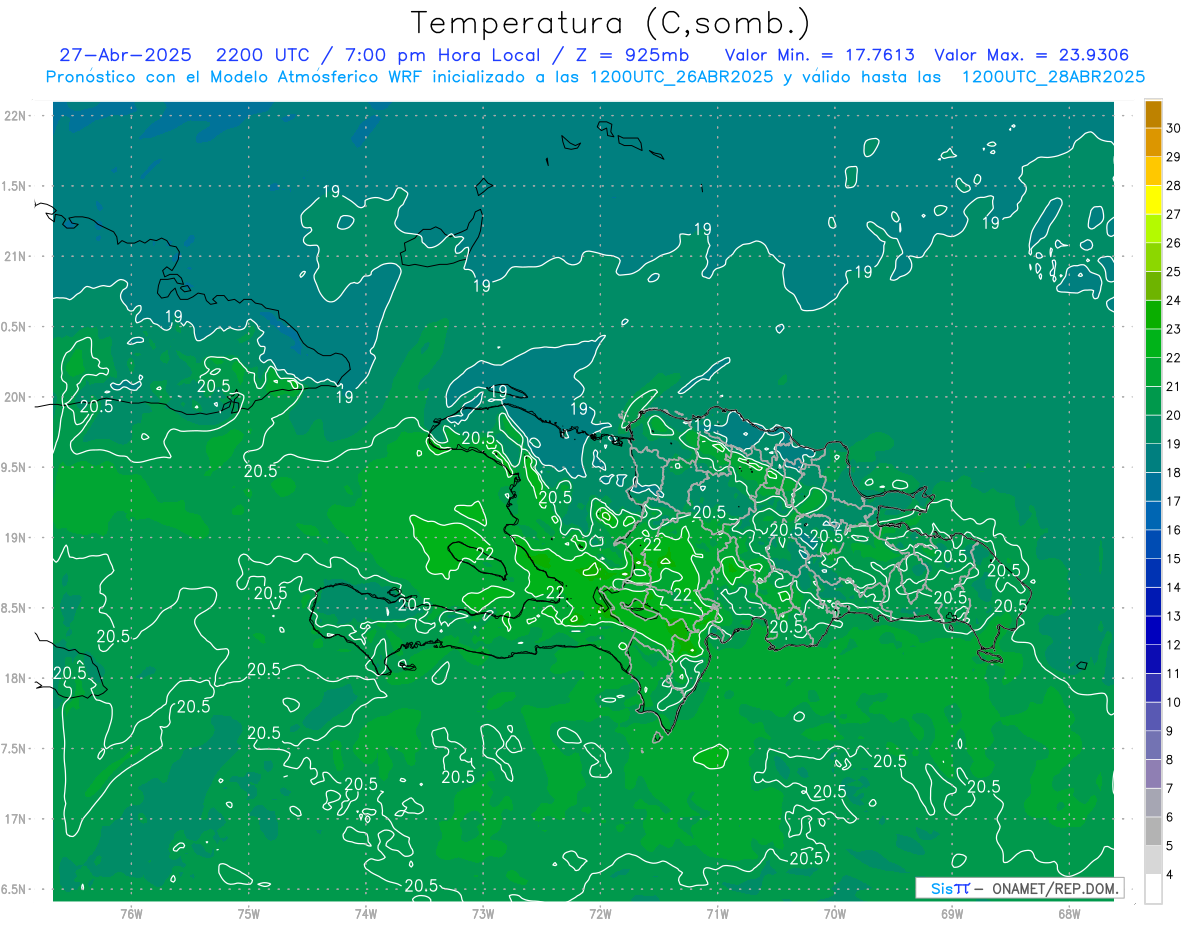Click the yellow colorbar swatch between 27 and 28
The height and width of the screenshot is (927, 1200).
click(x=1153, y=199)
